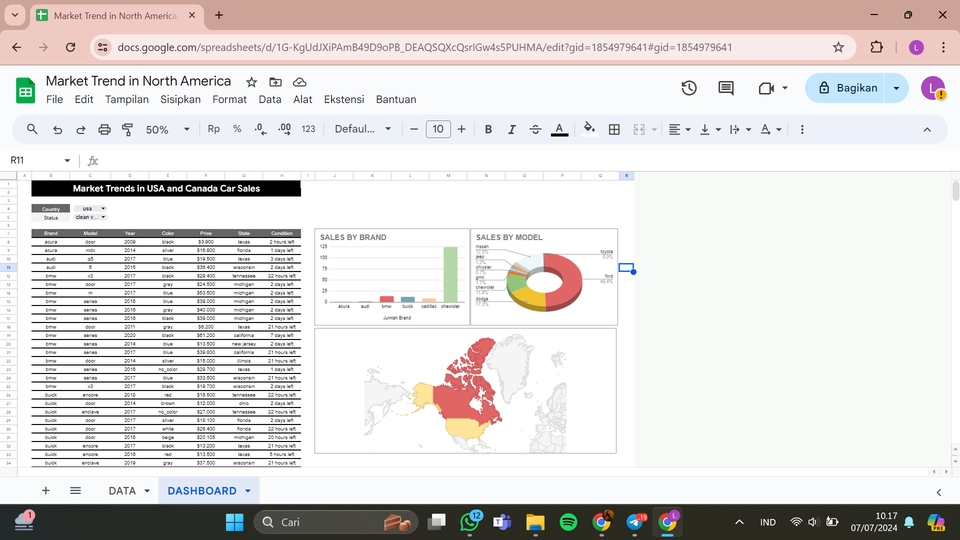Show the side panel arrow
The height and width of the screenshot is (540, 960).
pos(939,492)
